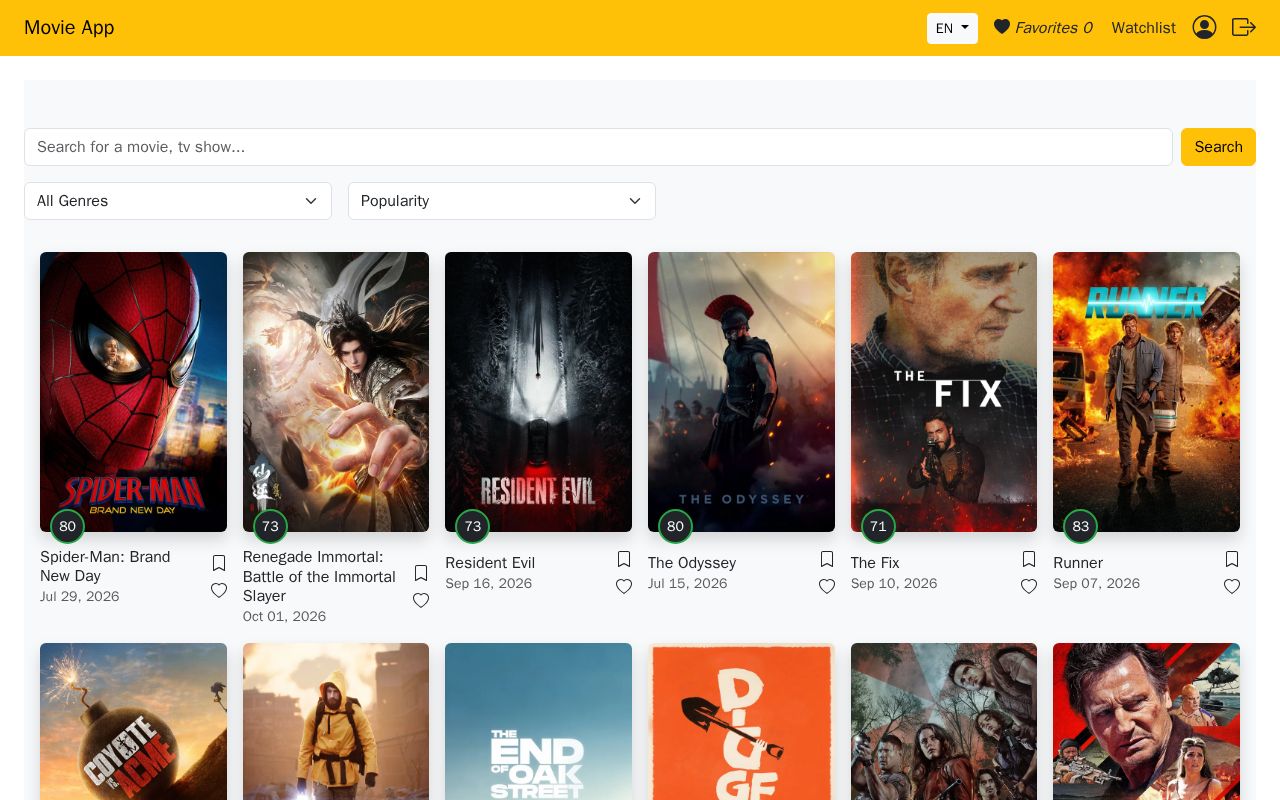
Task: Click the Resident Evil title
Action: (x=490, y=563)
